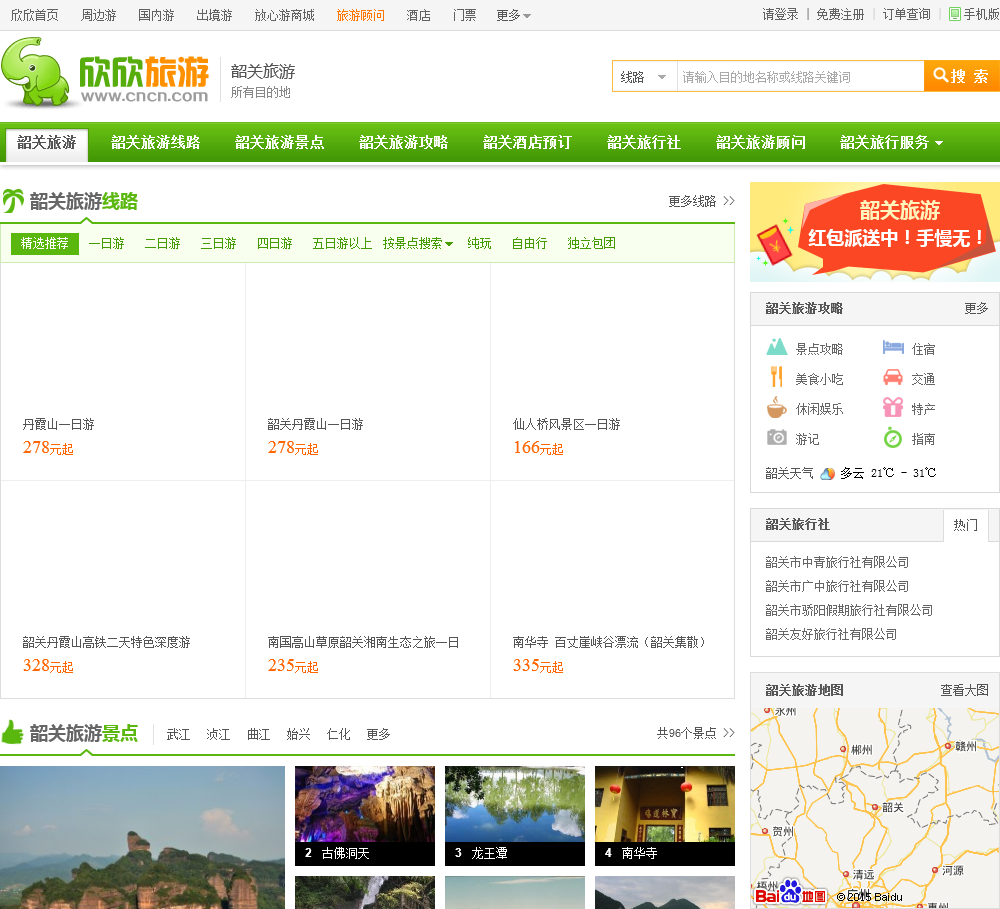Open the 免费注册 link

click(x=840, y=15)
